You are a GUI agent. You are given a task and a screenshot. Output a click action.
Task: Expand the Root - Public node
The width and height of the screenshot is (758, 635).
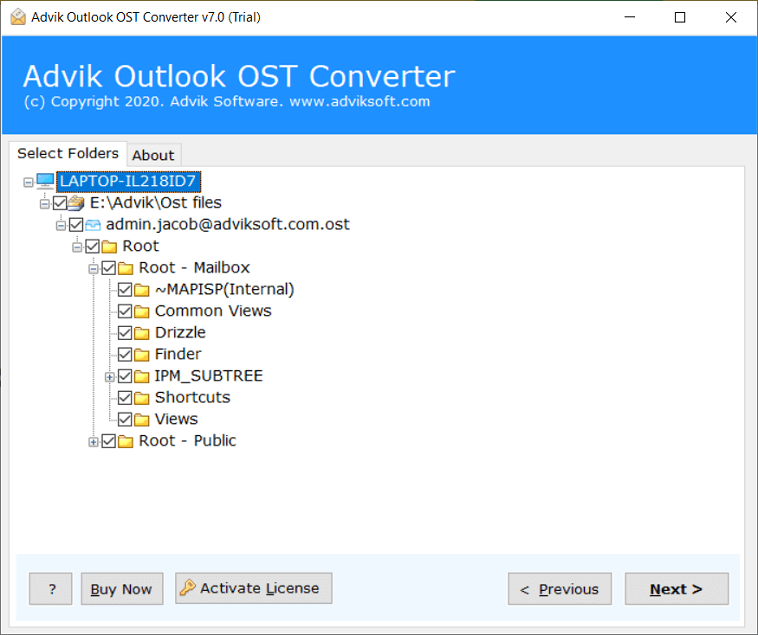(94, 441)
